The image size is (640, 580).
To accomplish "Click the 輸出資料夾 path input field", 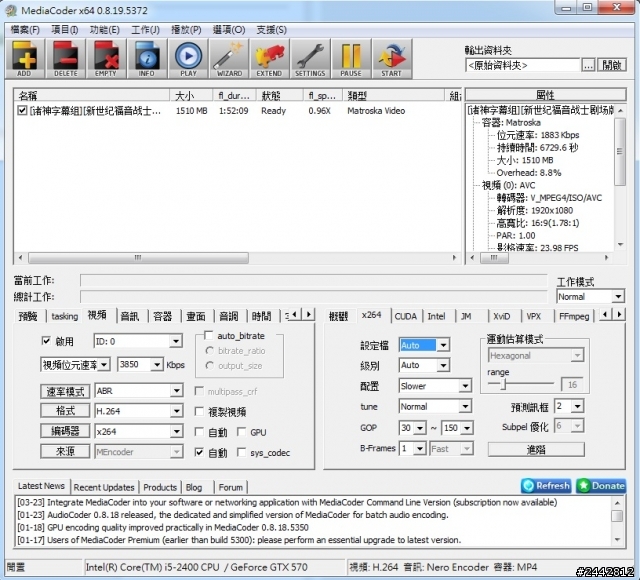I will tap(522, 65).
